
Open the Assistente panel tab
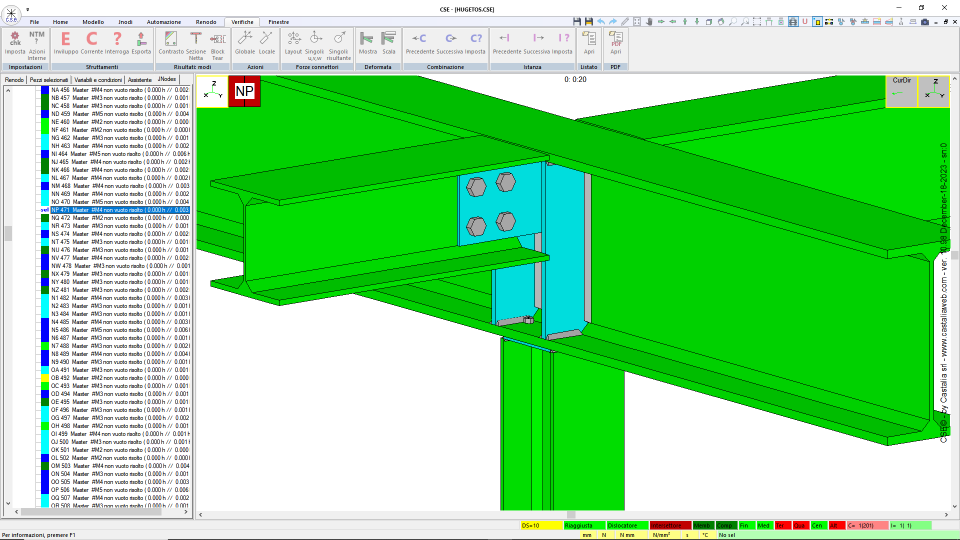140,80
